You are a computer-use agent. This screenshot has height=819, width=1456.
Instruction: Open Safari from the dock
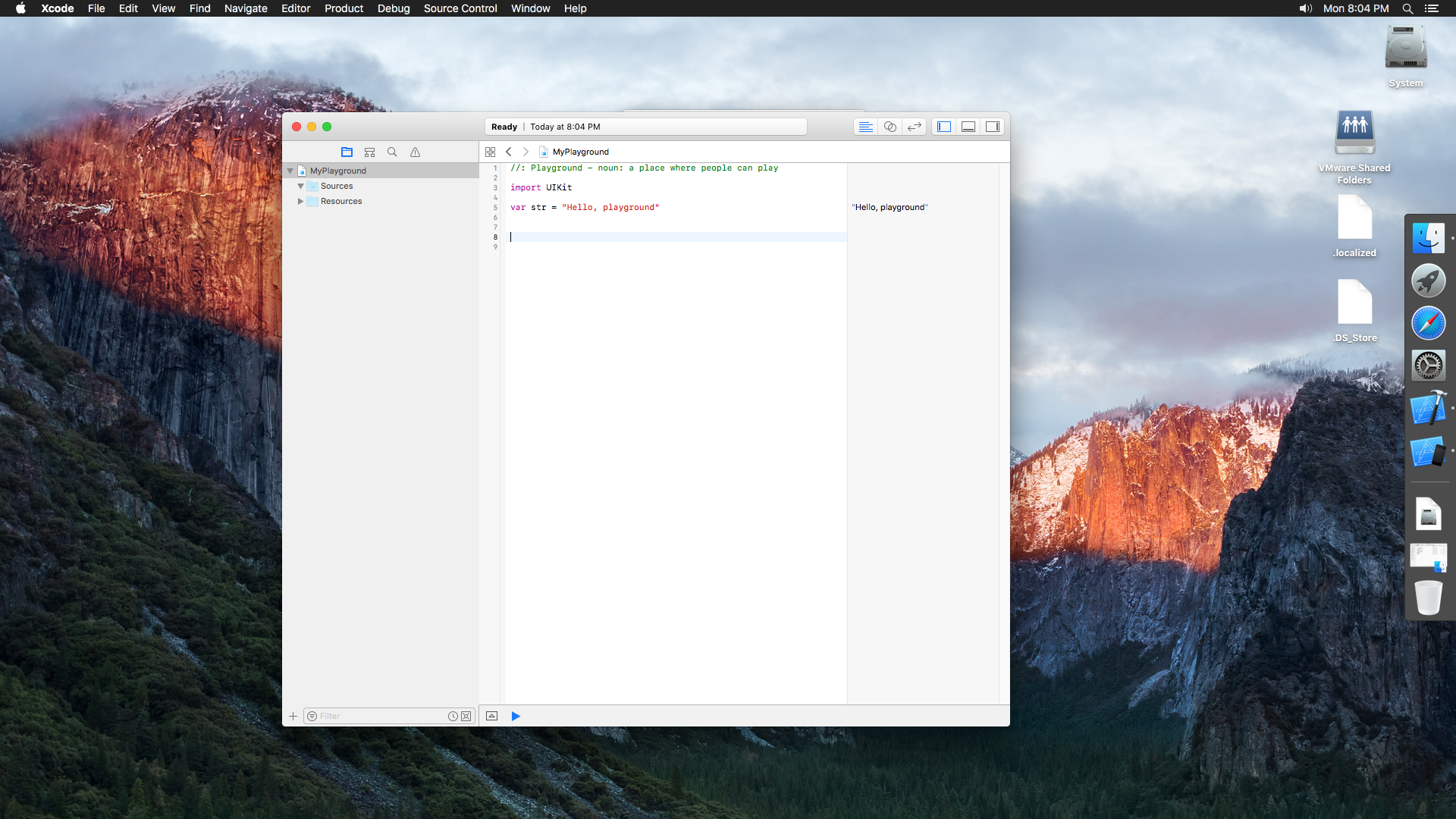1428,324
